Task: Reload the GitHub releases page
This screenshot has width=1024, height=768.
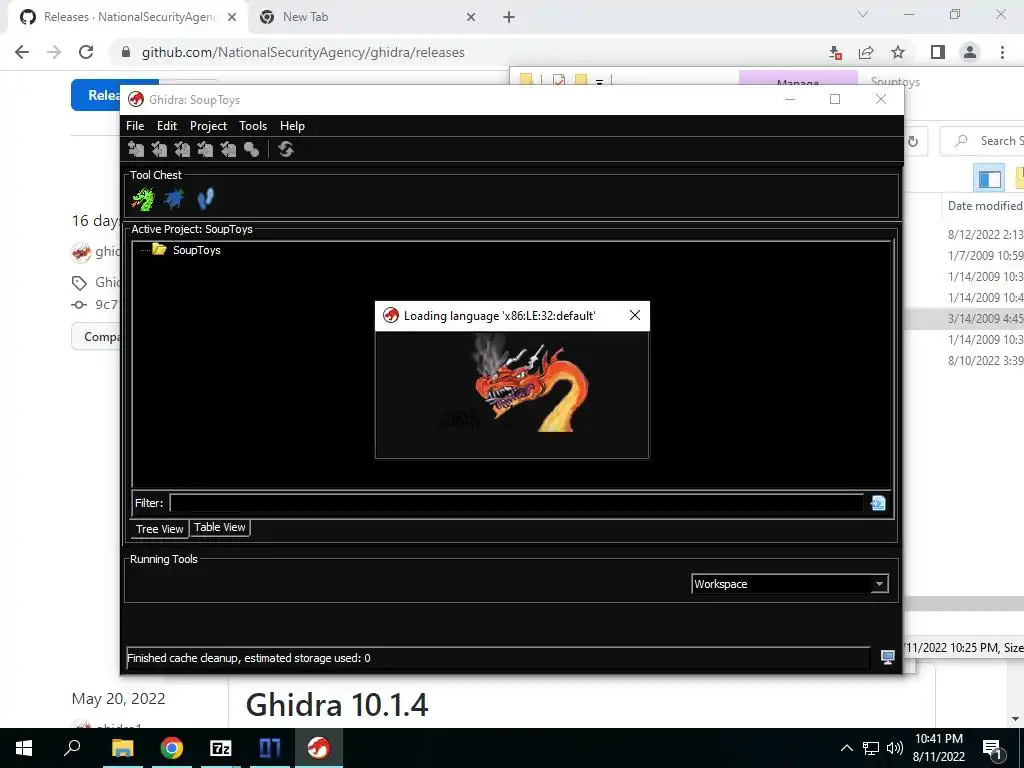Action: tap(86, 52)
